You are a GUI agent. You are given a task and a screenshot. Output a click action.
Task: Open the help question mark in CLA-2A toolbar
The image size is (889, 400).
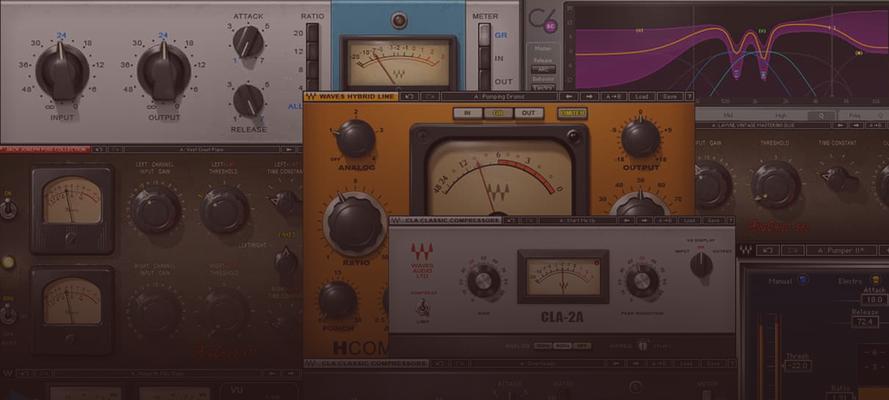tap(730, 220)
